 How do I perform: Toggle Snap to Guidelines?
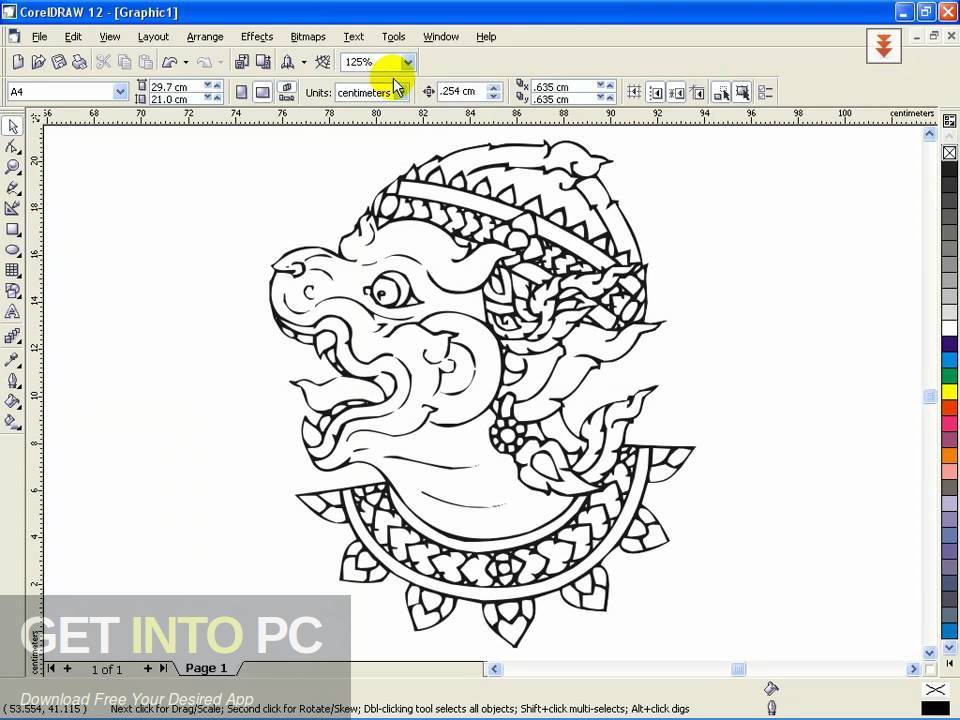click(656, 92)
